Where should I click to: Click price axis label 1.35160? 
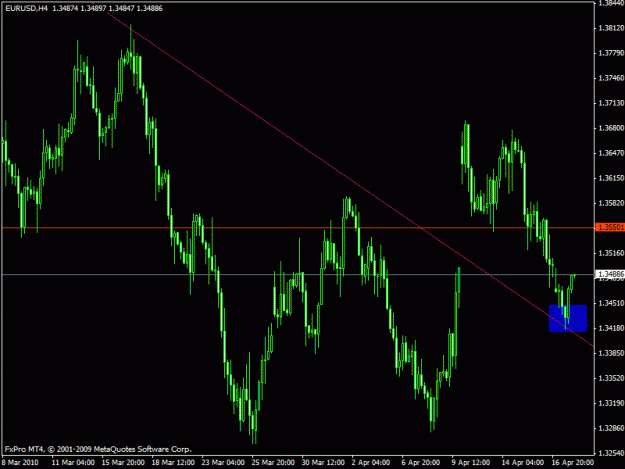tap(611, 253)
